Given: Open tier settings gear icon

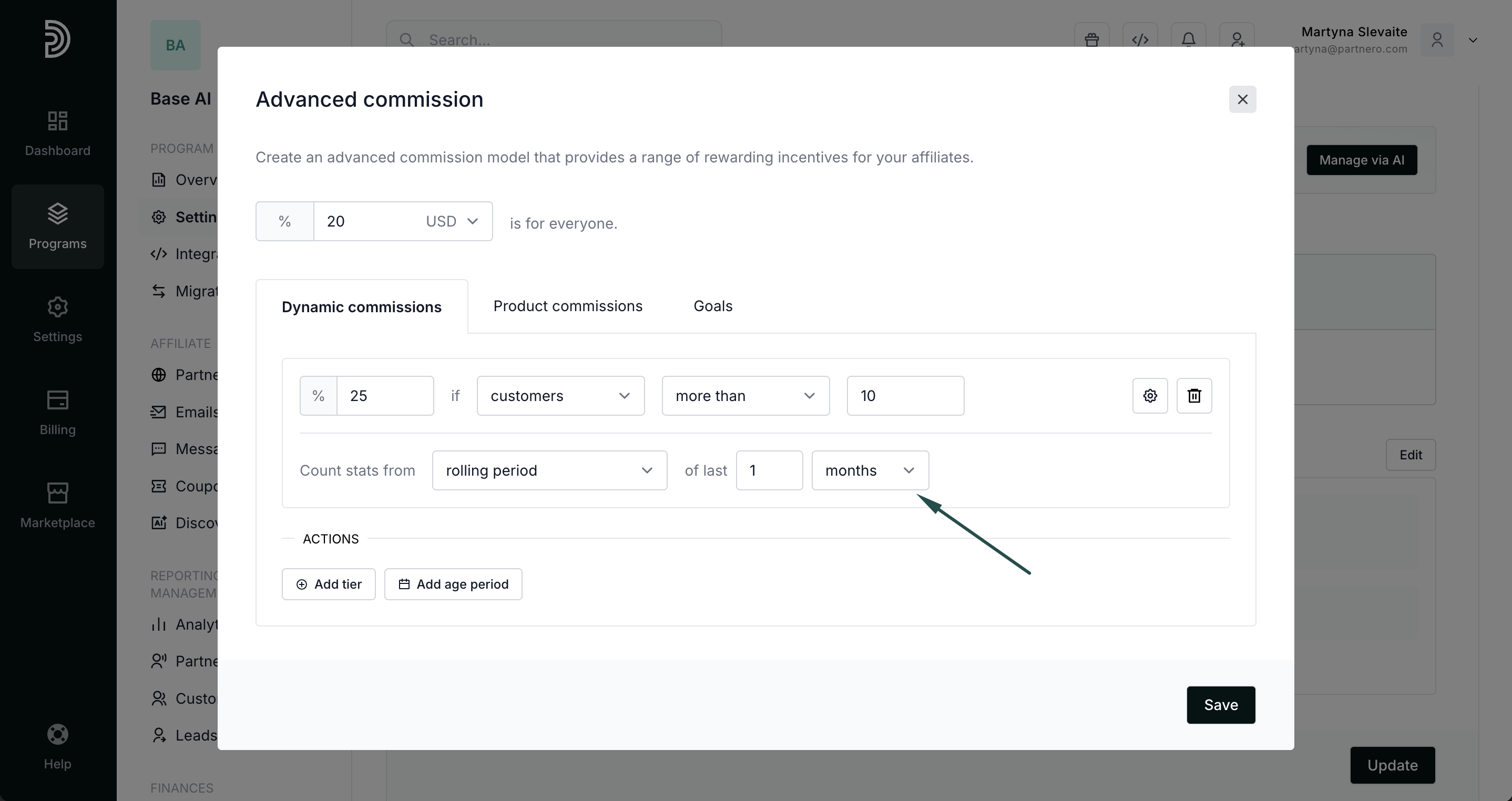Looking at the screenshot, I should coord(1149,396).
